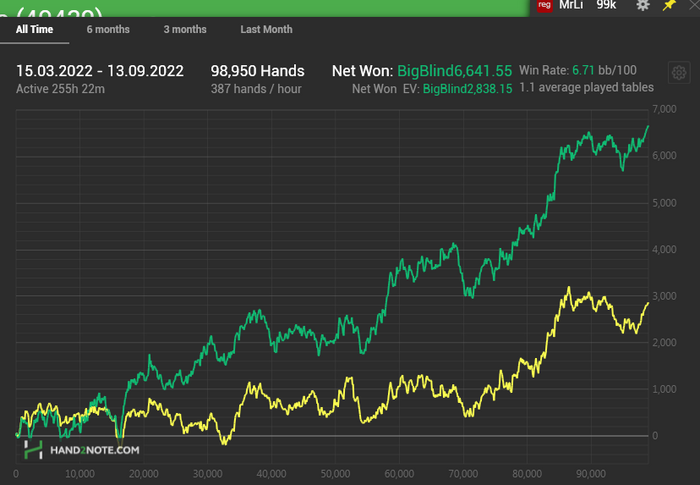Click the Active 255h 22m text
The image size is (700, 485).
(x=60, y=89)
